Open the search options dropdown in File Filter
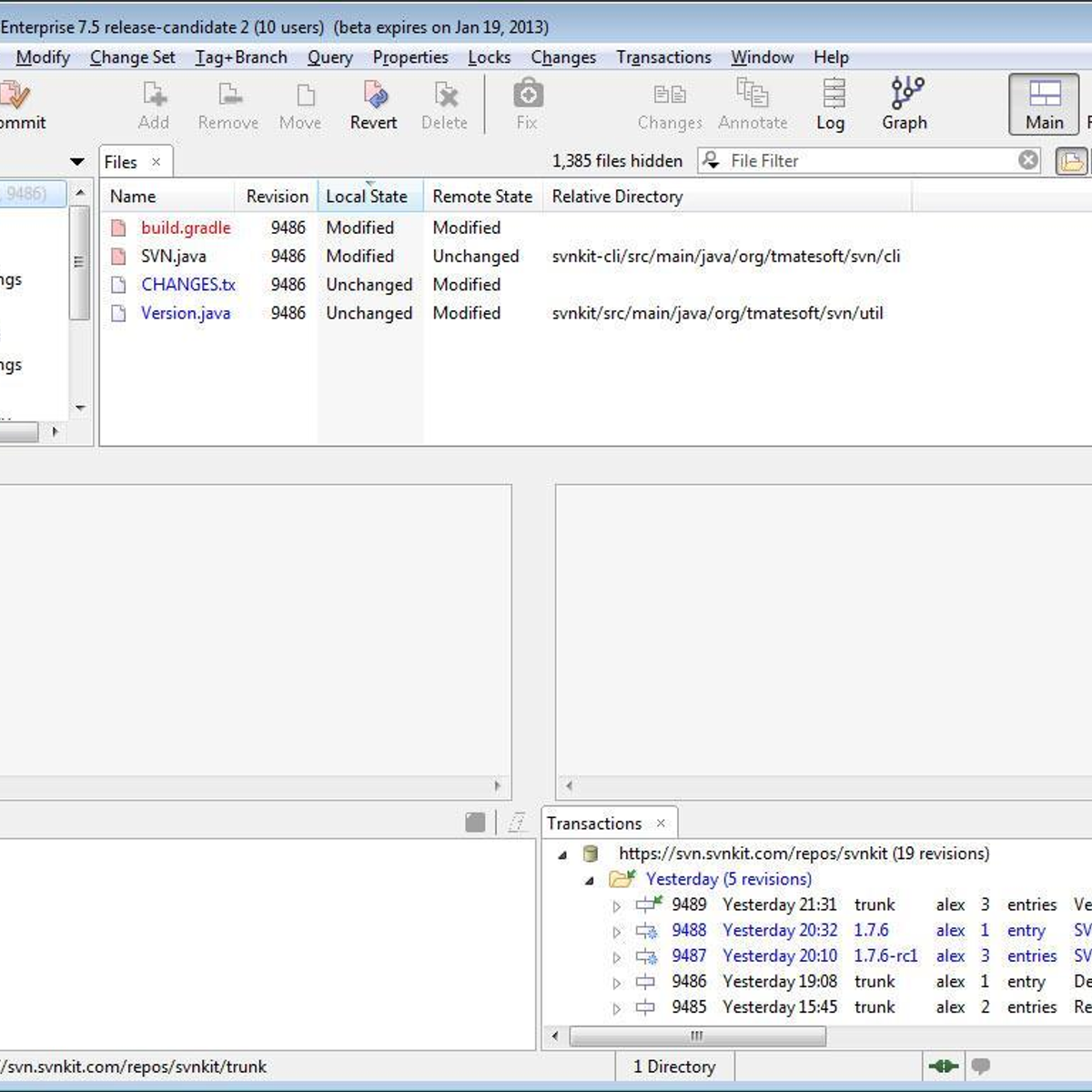This screenshot has width=1092, height=1092. click(x=712, y=160)
